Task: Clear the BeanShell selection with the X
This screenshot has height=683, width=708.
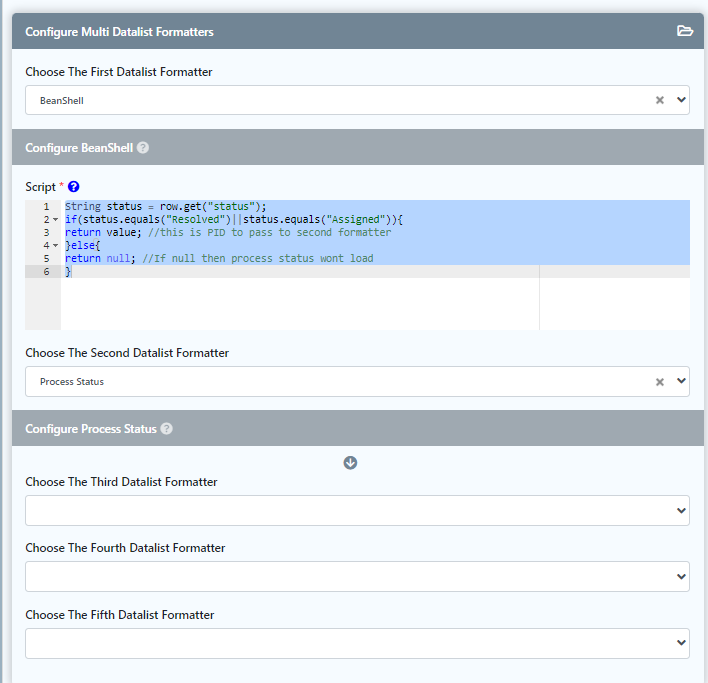Action: pyautogui.click(x=659, y=100)
